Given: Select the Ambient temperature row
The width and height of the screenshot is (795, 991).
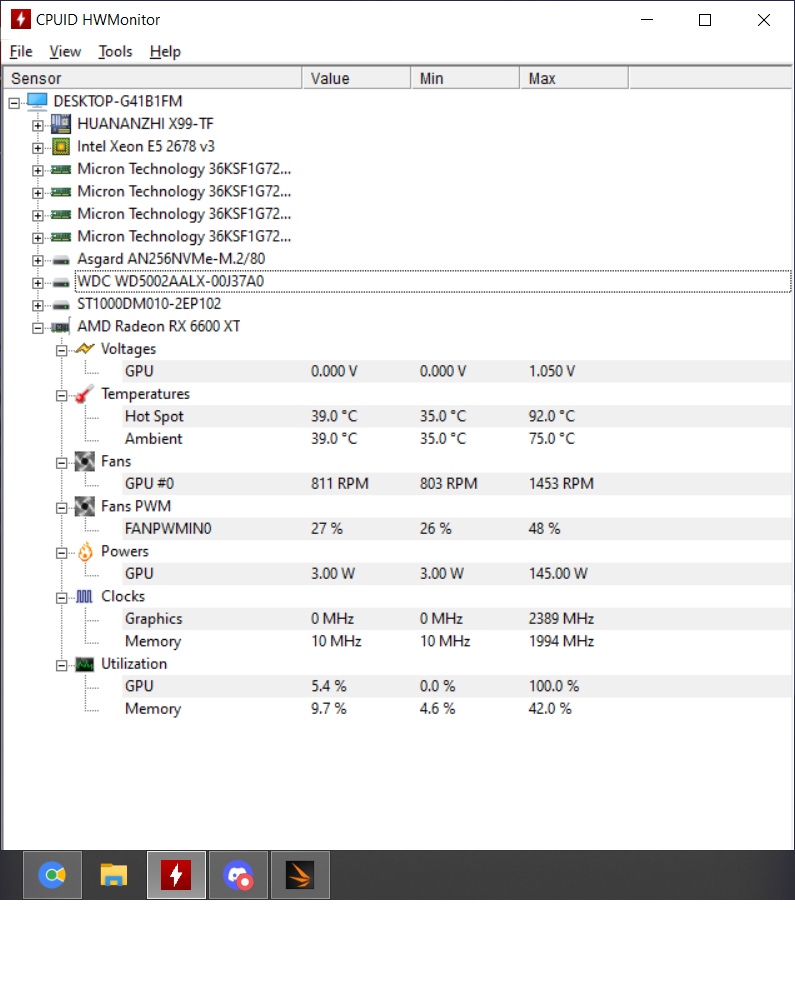Looking at the screenshot, I should (x=458, y=439).
